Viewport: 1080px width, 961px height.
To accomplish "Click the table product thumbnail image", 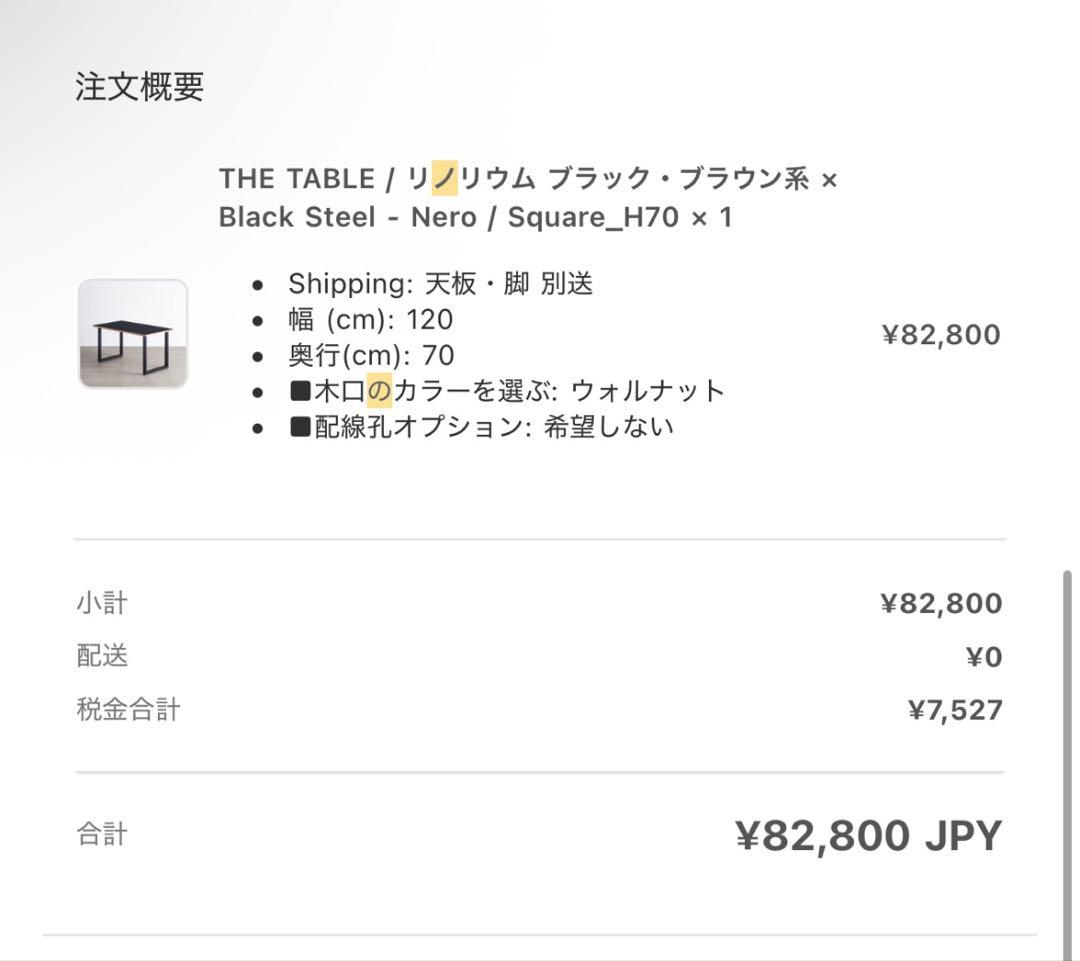I will [133, 333].
